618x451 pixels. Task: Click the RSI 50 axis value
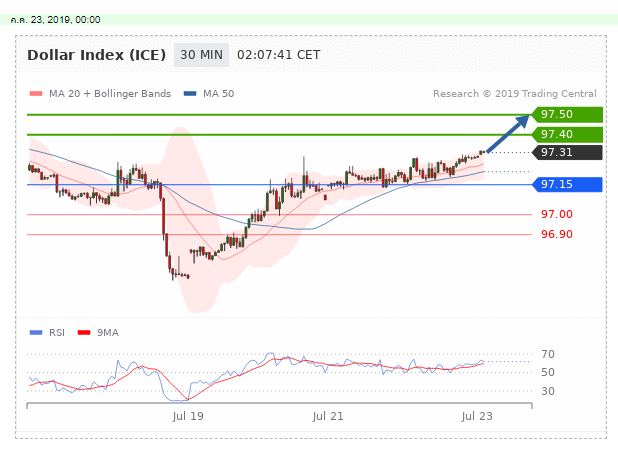tap(548, 372)
